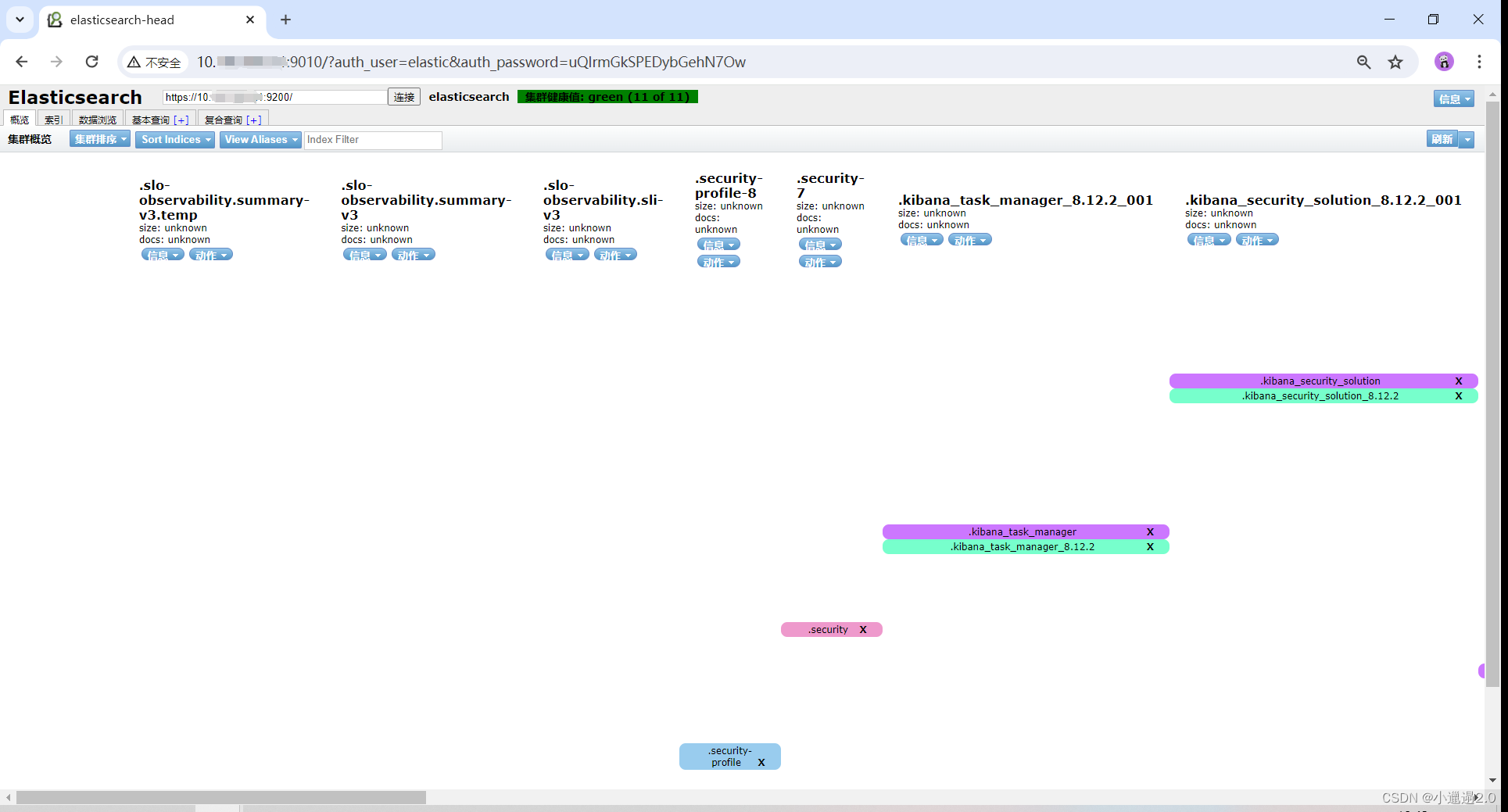This screenshot has width=1508, height=812.
Task: Click the scrollbar down arrow
Action: click(1492, 780)
